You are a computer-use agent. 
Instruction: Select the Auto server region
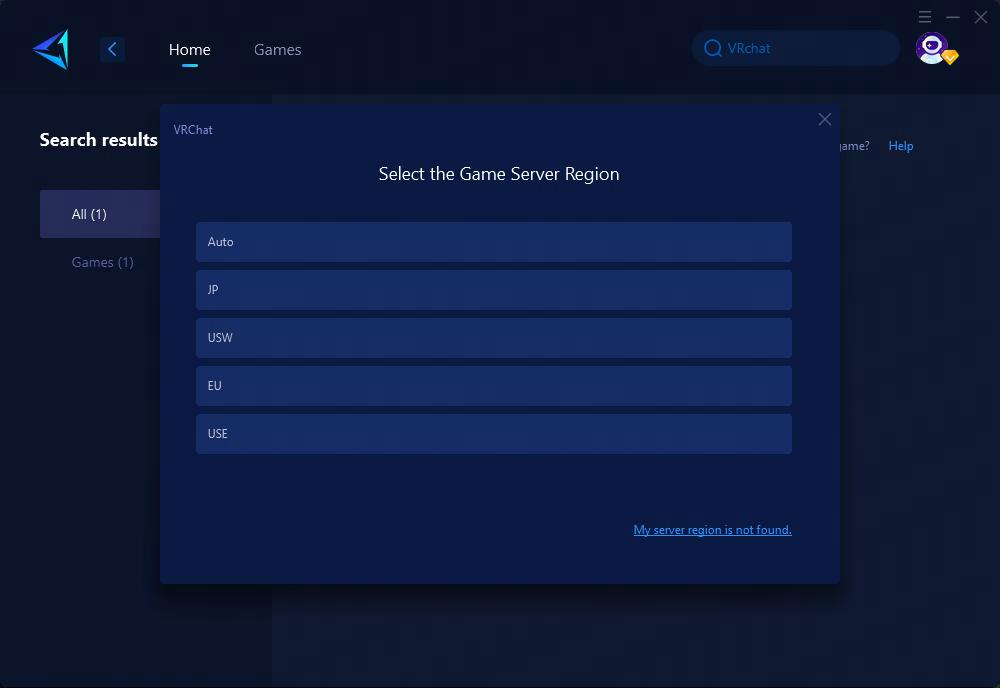494,242
